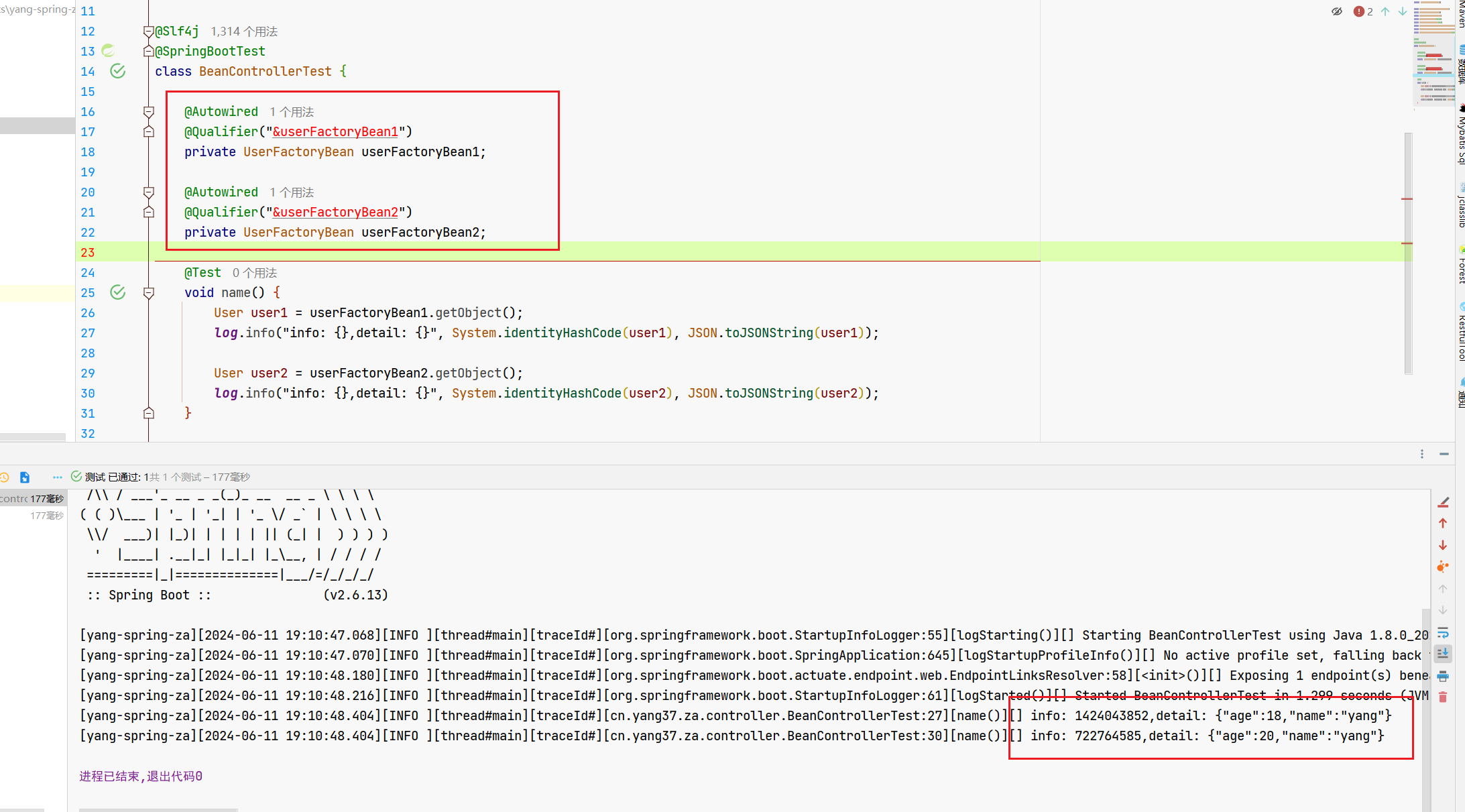The height and width of the screenshot is (812, 1465).
Task: Click the Spring bean gutter icon on line 13
Action: pos(108,51)
